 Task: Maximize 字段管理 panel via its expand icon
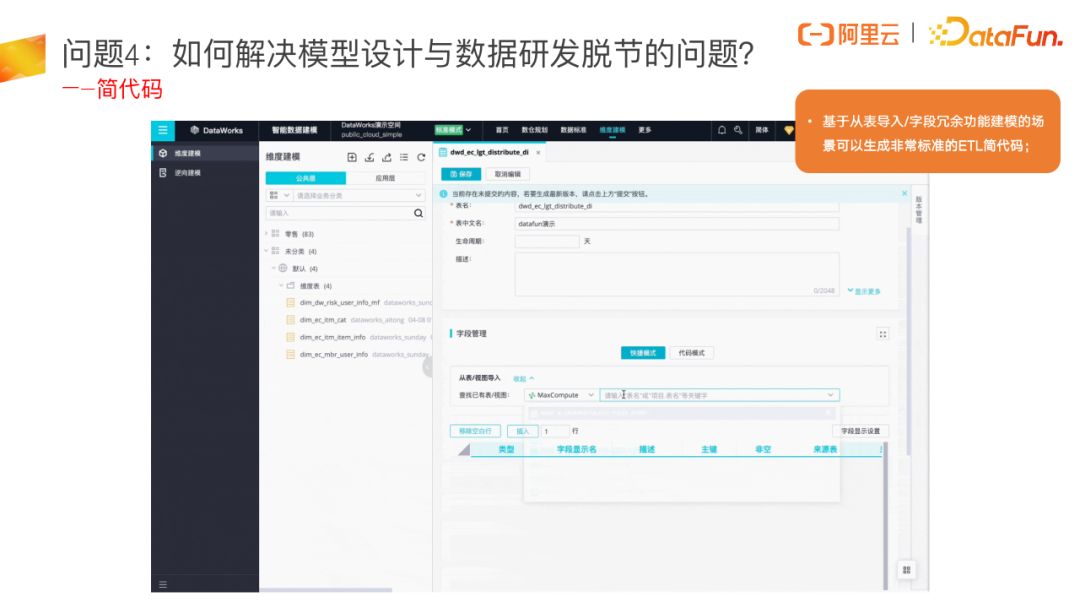[882, 334]
